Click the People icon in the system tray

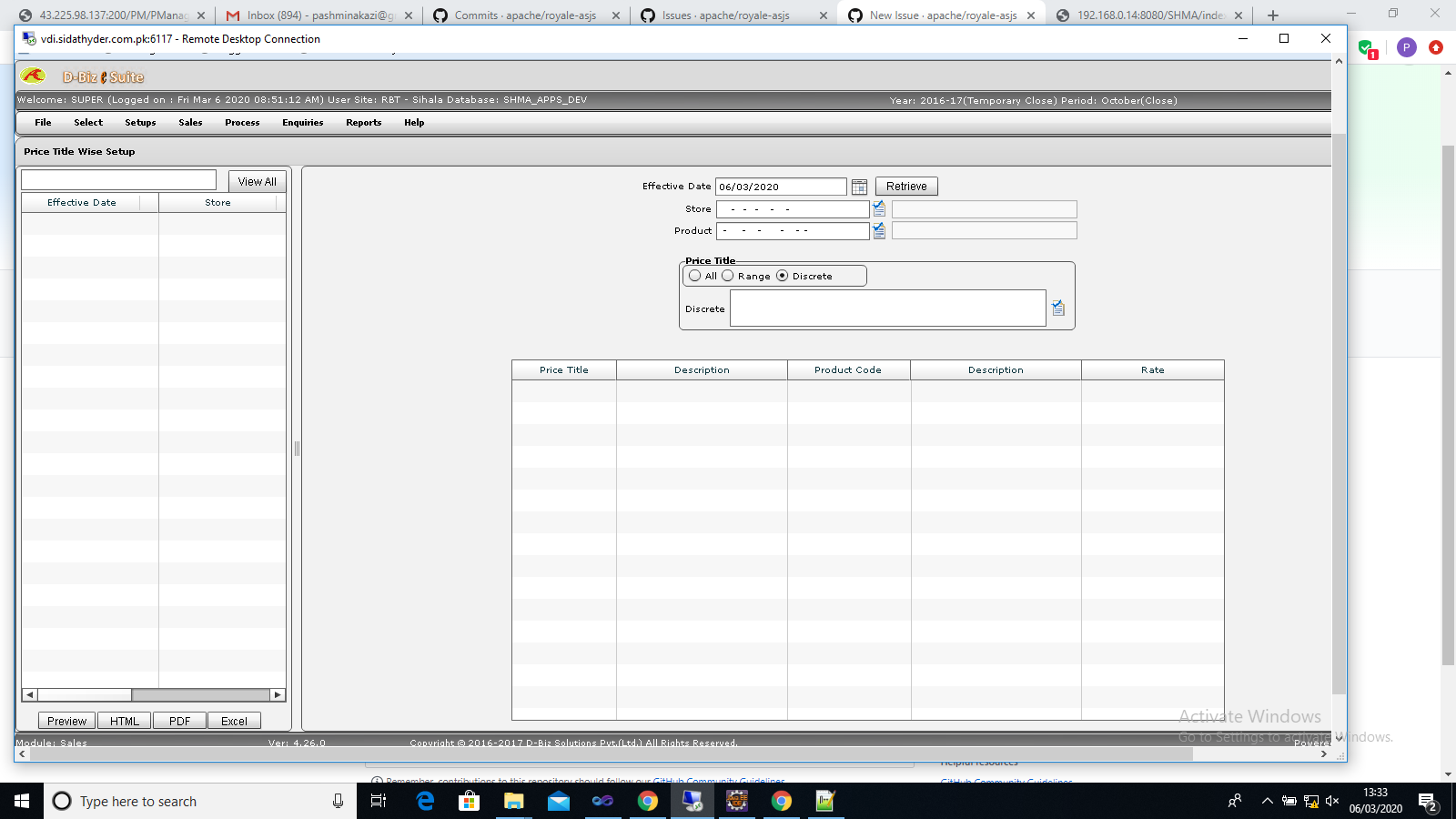pyautogui.click(x=1235, y=801)
